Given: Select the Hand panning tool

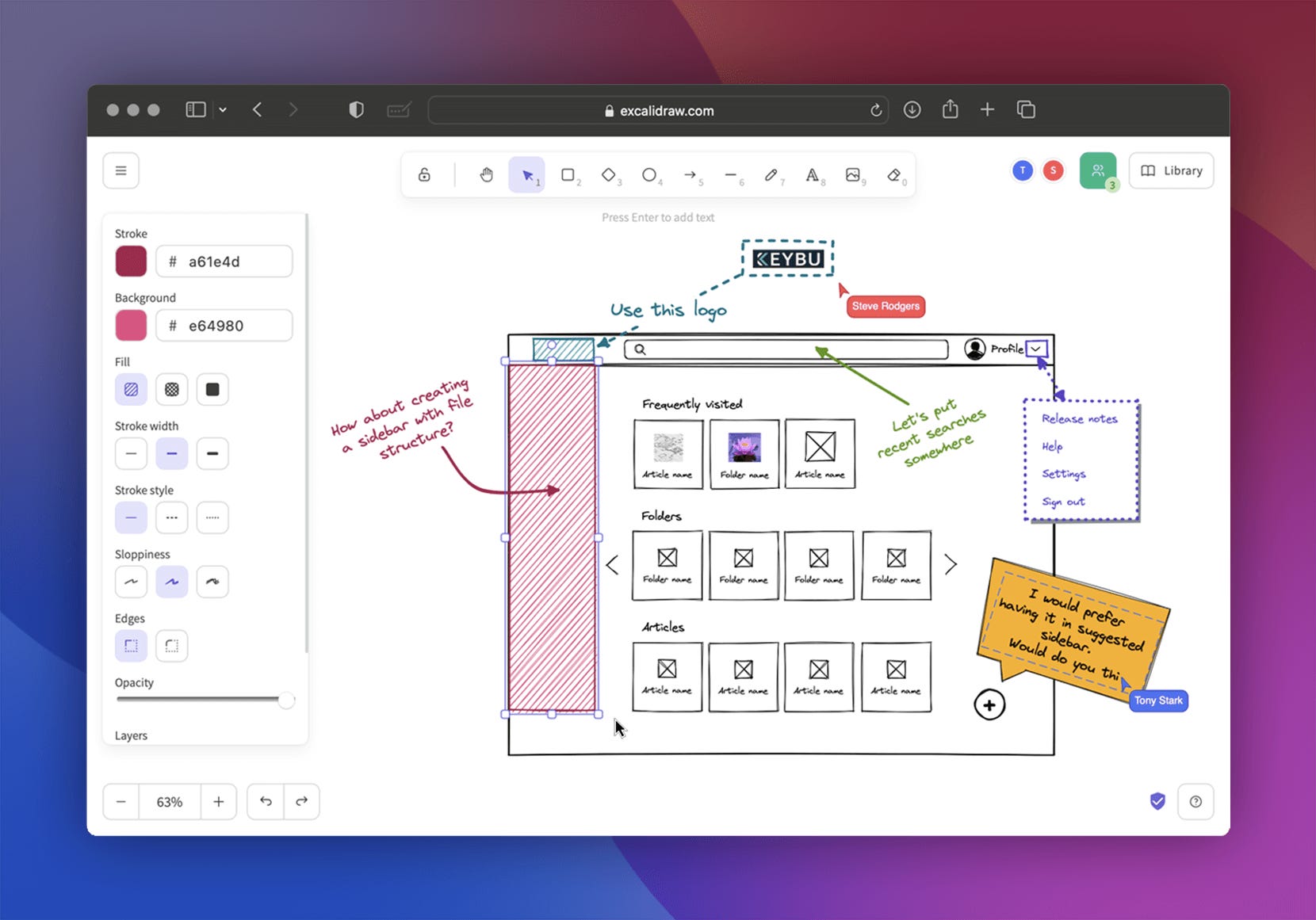Looking at the screenshot, I should coord(486,174).
